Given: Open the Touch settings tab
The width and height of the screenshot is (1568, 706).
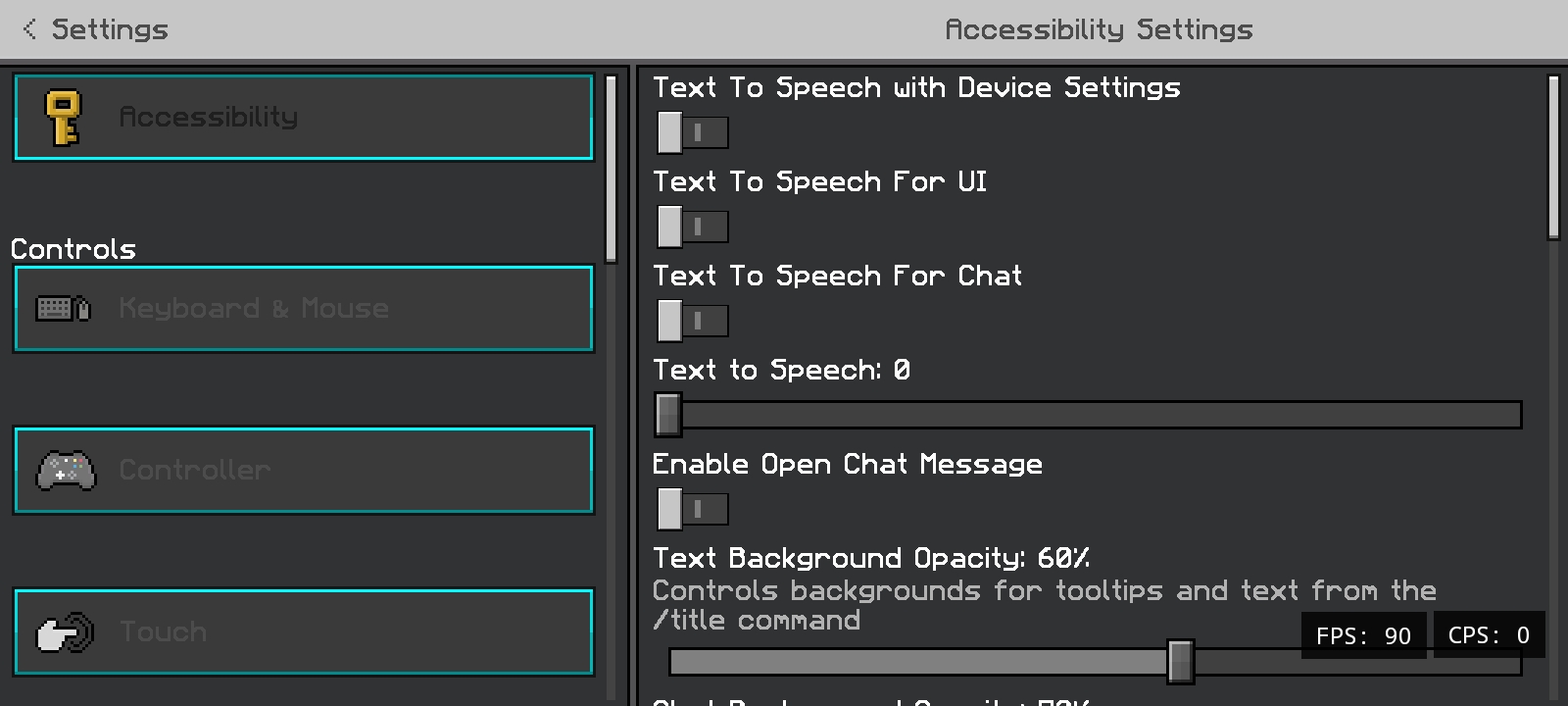Looking at the screenshot, I should 304,632.
